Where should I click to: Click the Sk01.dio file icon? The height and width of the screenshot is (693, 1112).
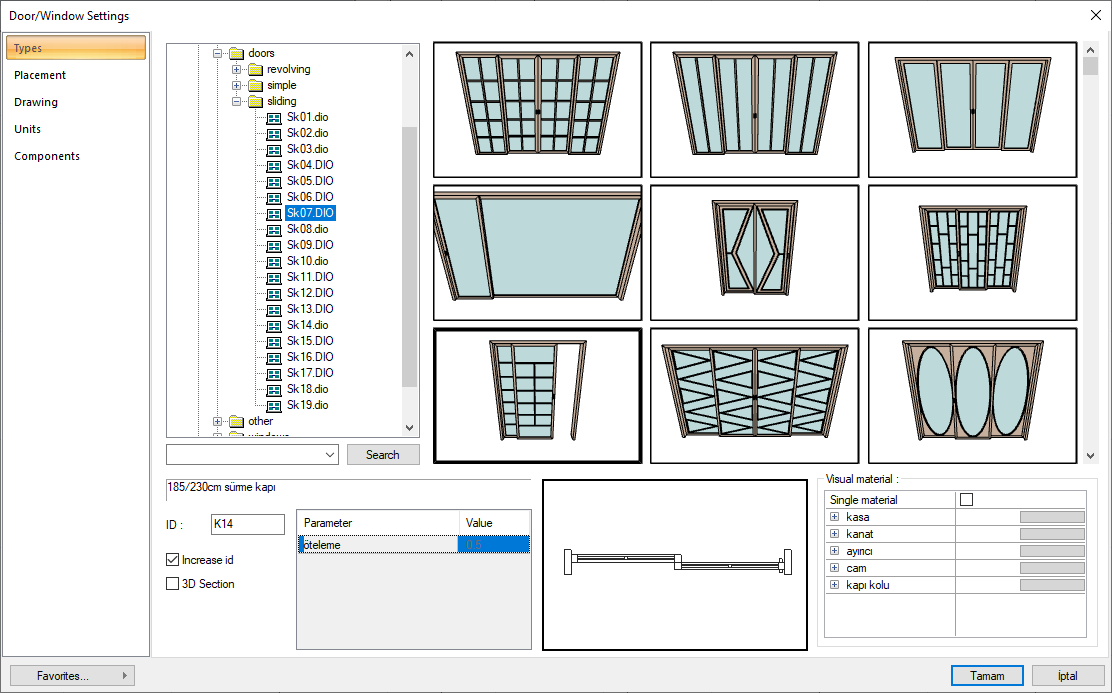274,117
